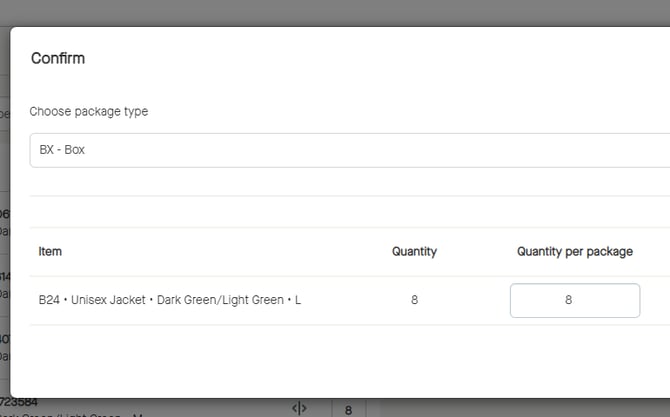This screenshot has width=670, height=417.
Task: Click the Quantity column header
Action: (414, 252)
